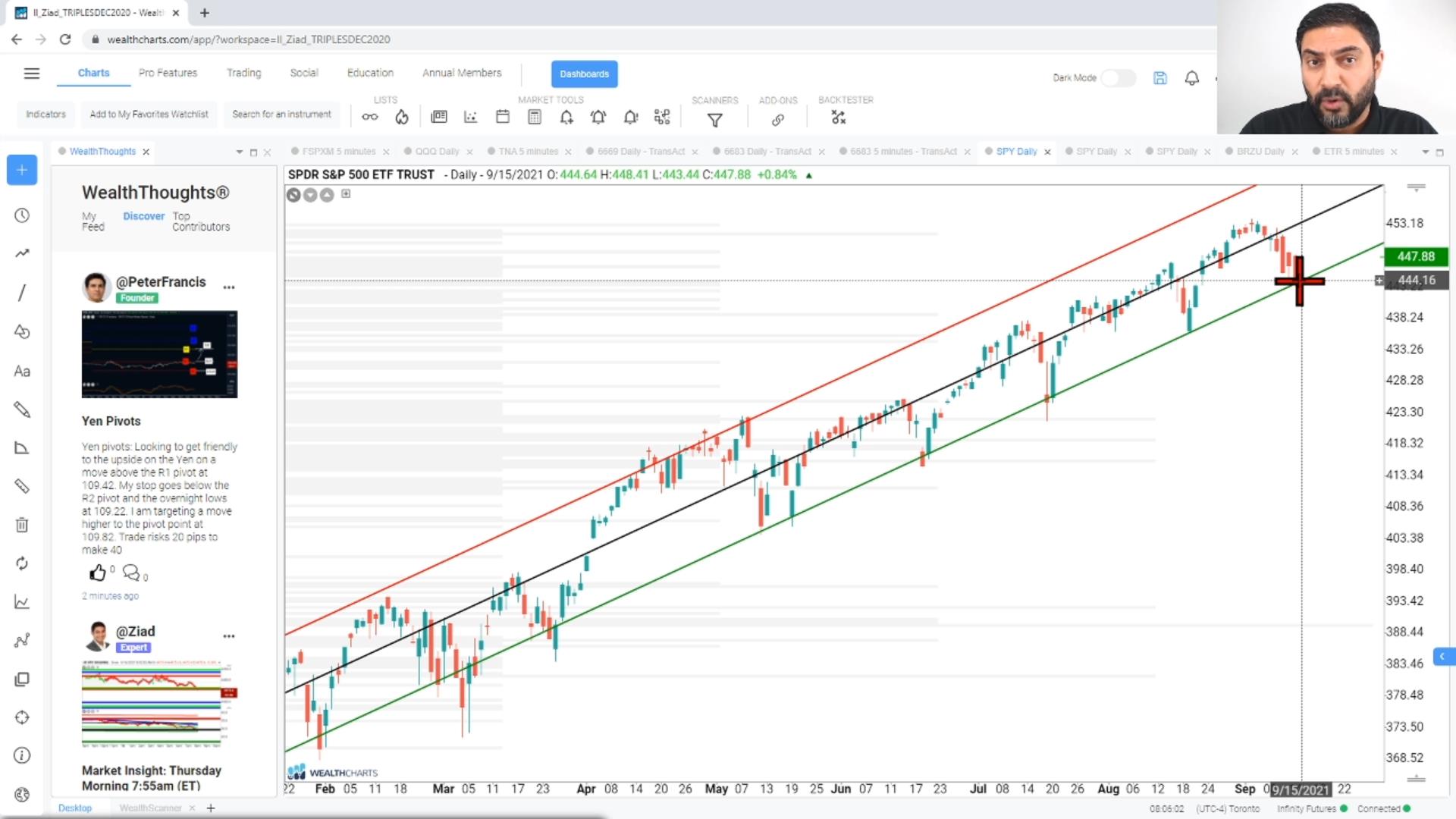This screenshot has height=819, width=1456.
Task: Open the backtester icon
Action: [838, 118]
